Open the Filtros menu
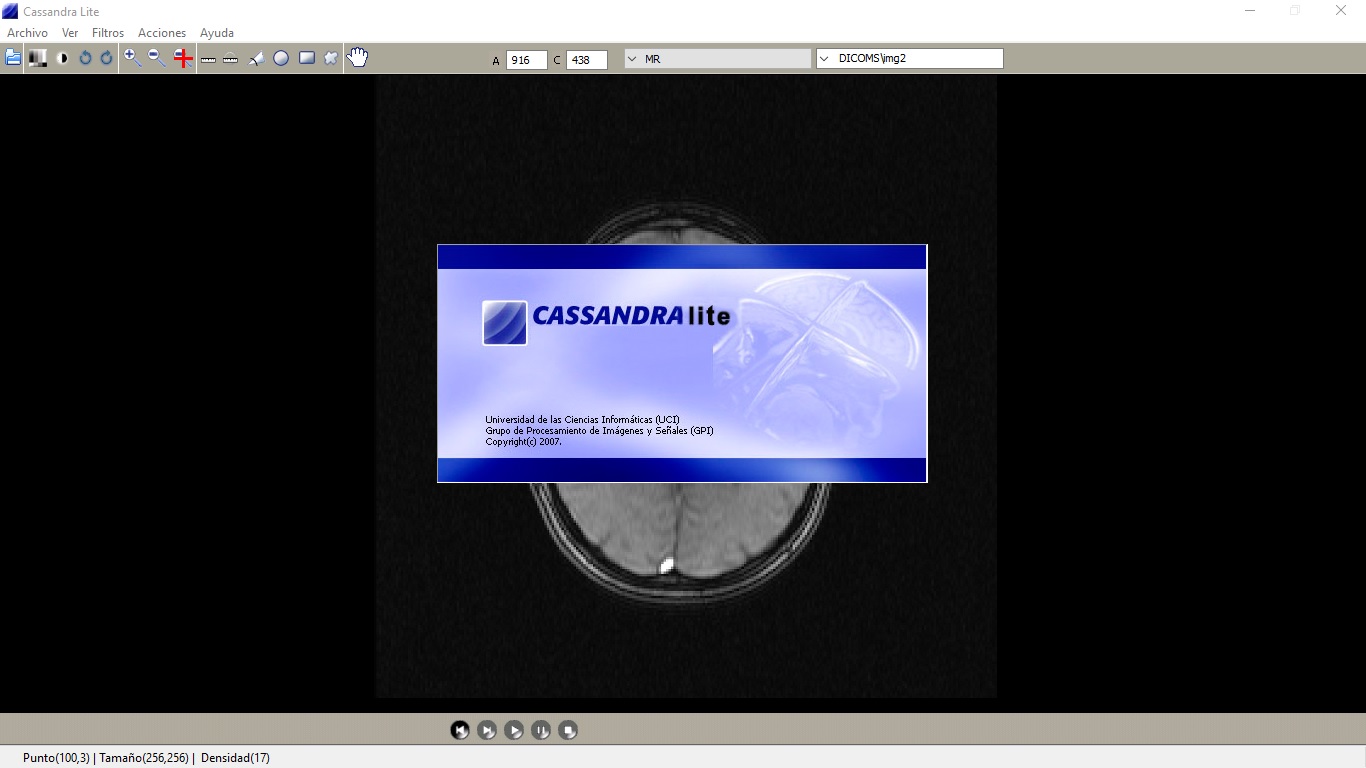Image resolution: width=1366 pixels, height=768 pixels. (x=108, y=33)
